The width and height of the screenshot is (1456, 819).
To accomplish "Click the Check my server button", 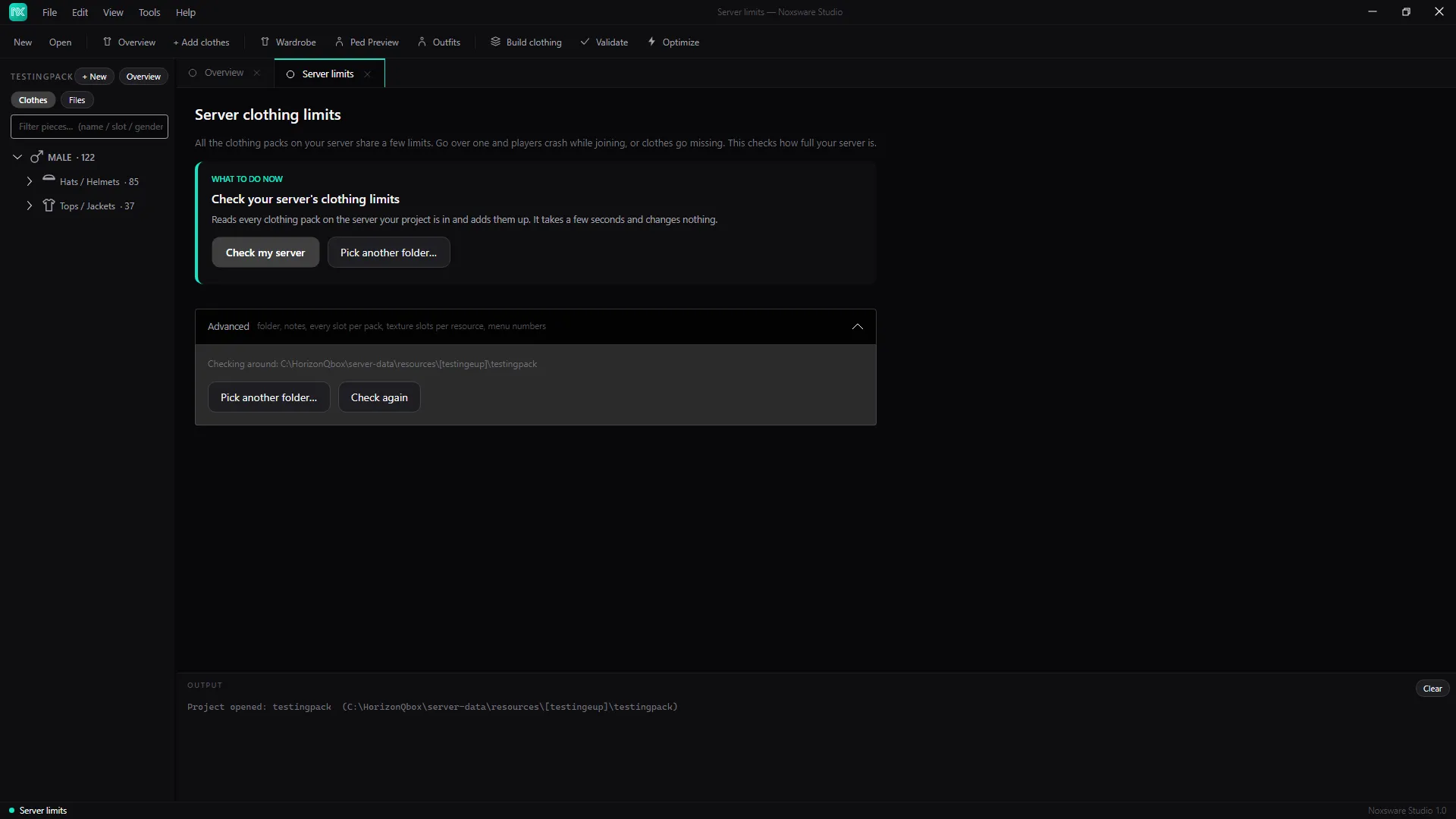I will [x=265, y=253].
